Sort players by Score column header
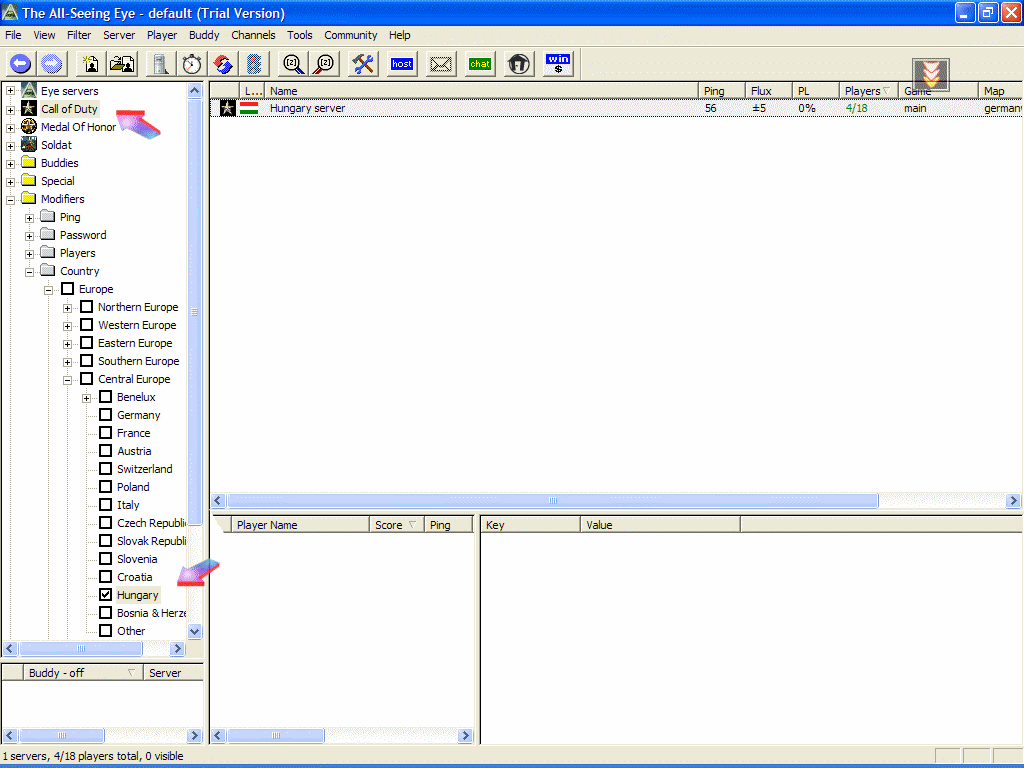The image size is (1024, 768). pyautogui.click(x=397, y=524)
